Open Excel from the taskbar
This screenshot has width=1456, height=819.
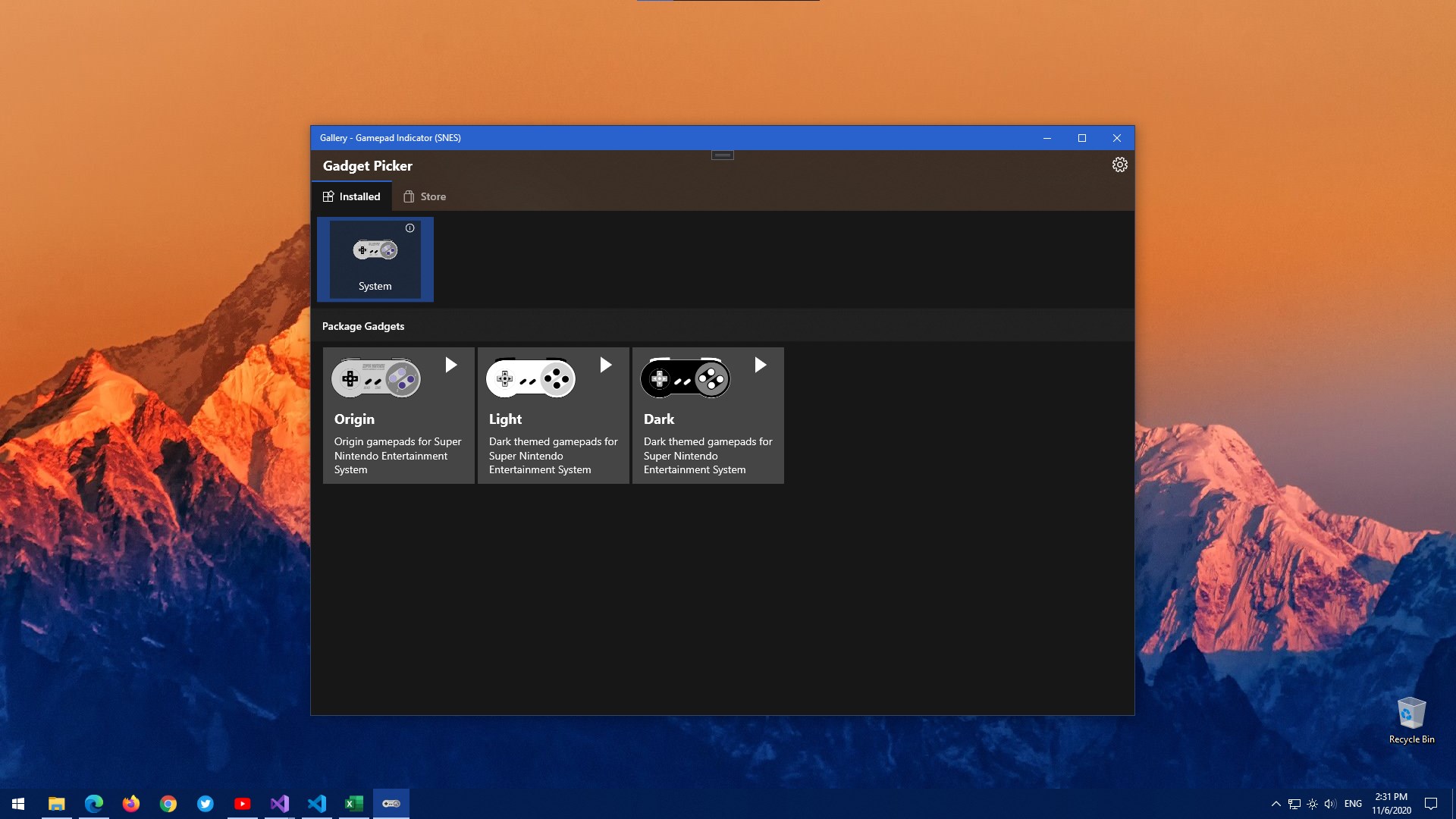tap(354, 803)
